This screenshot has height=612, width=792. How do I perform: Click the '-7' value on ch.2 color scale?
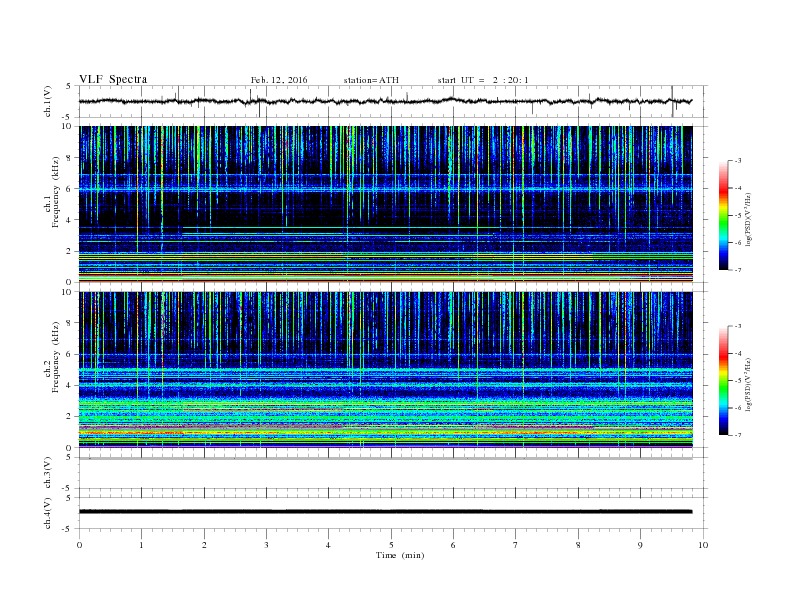(x=738, y=435)
